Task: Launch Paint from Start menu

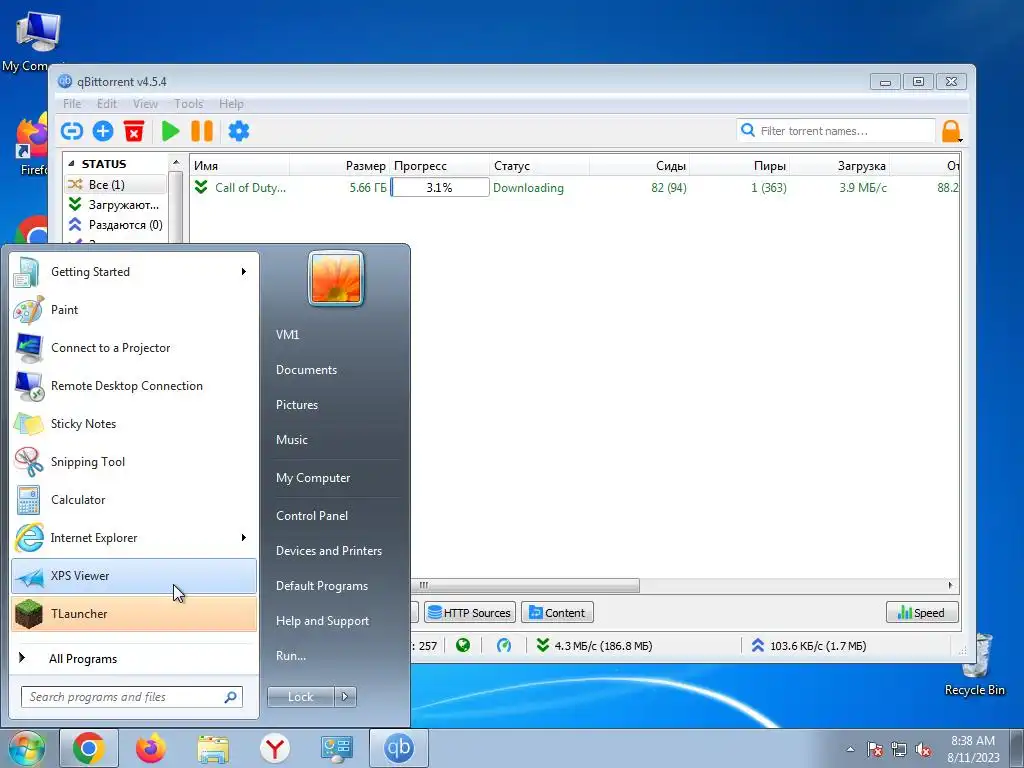Action: (135, 310)
